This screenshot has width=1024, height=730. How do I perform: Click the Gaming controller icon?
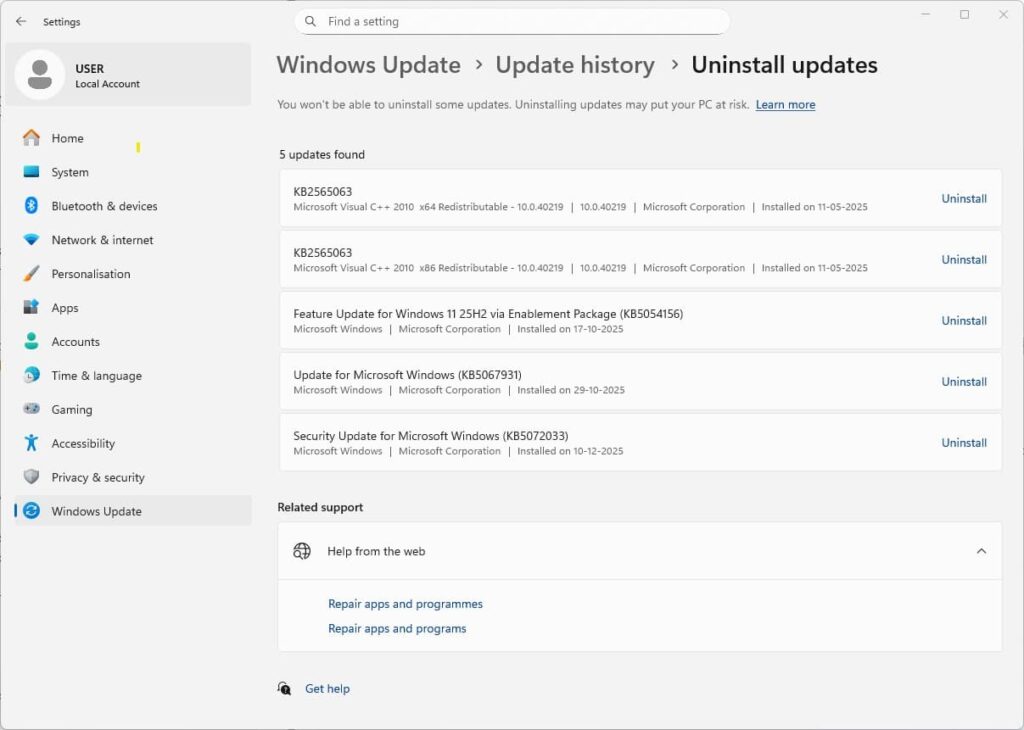(31, 409)
